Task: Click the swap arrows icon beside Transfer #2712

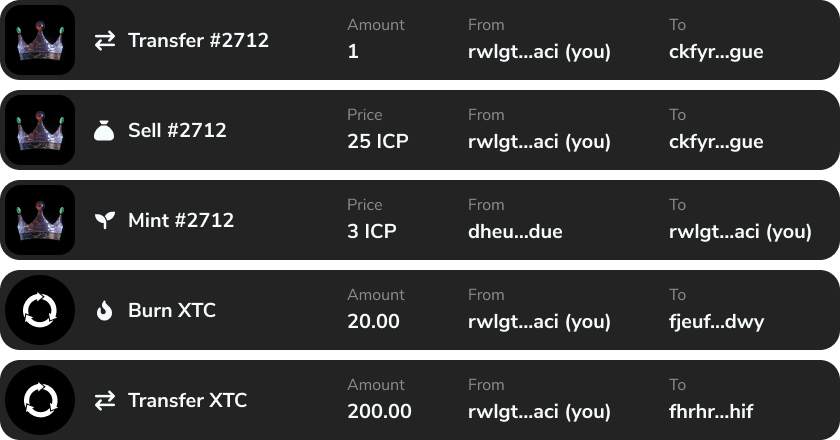Action: 105,41
